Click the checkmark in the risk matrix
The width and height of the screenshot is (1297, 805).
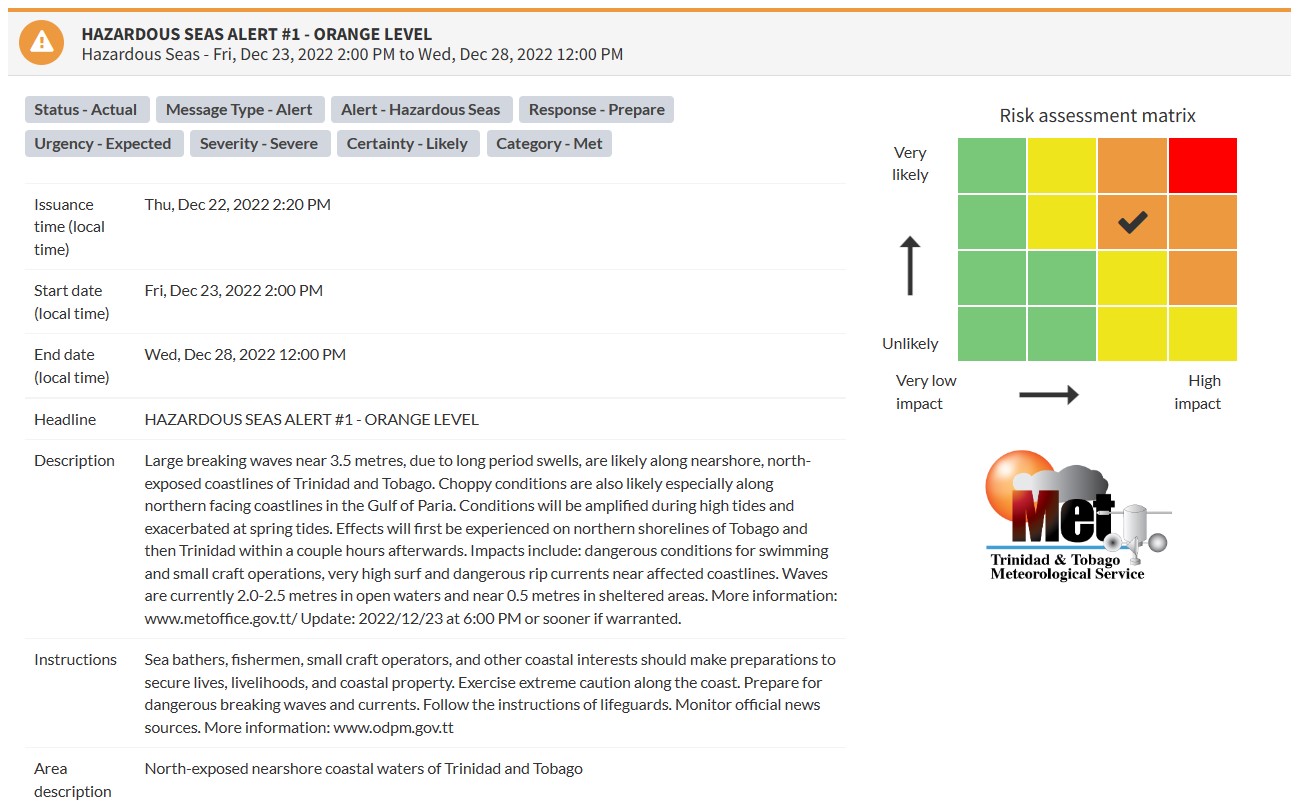click(1132, 222)
